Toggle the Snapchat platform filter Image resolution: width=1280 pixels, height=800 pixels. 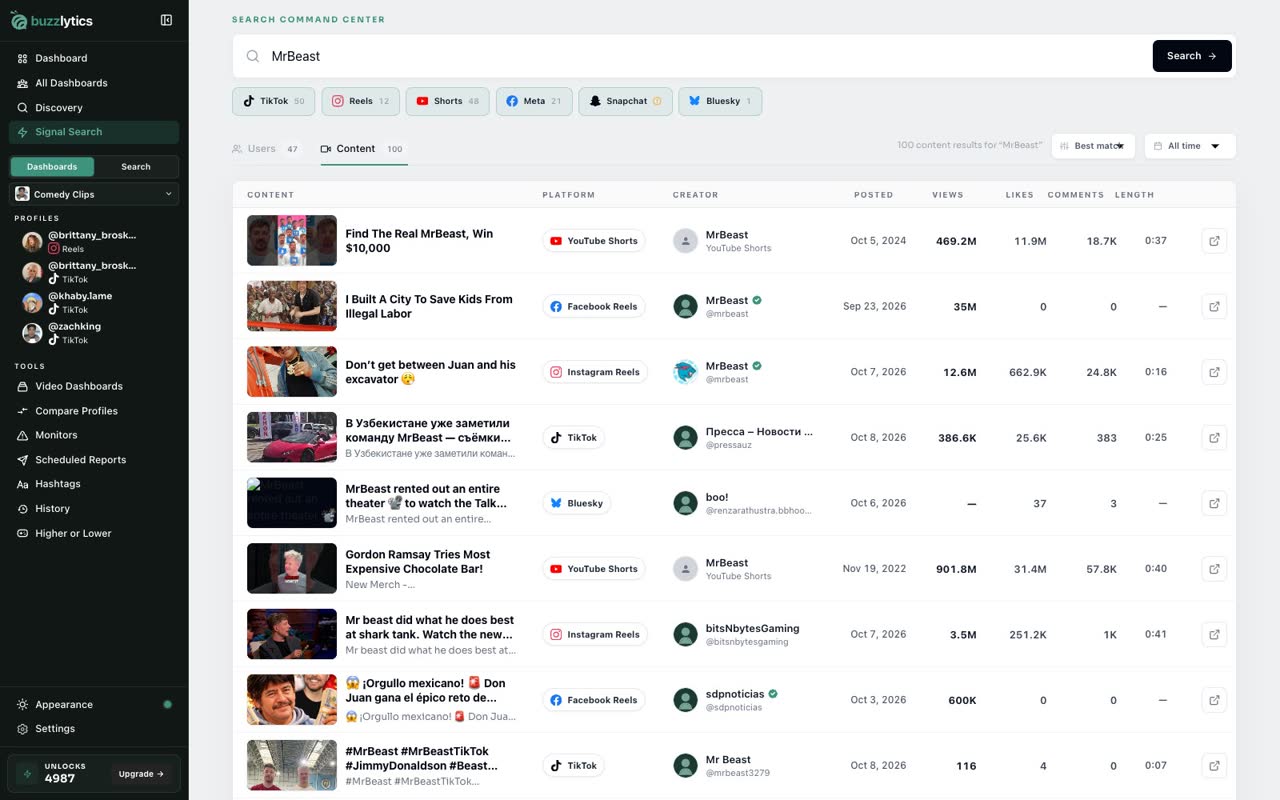point(625,101)
